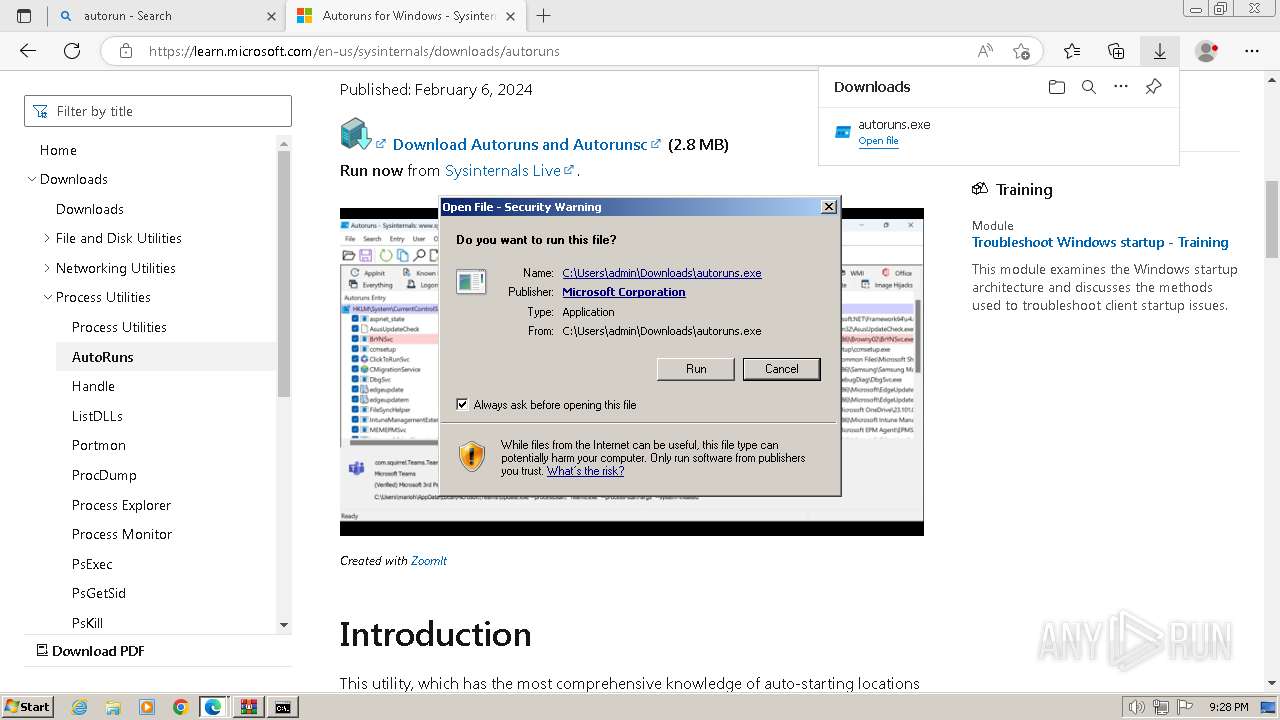This screenshot has width=1280, height=720.
Task: Click Cancel in Security Warning
Action: click(x=782, y=369)
